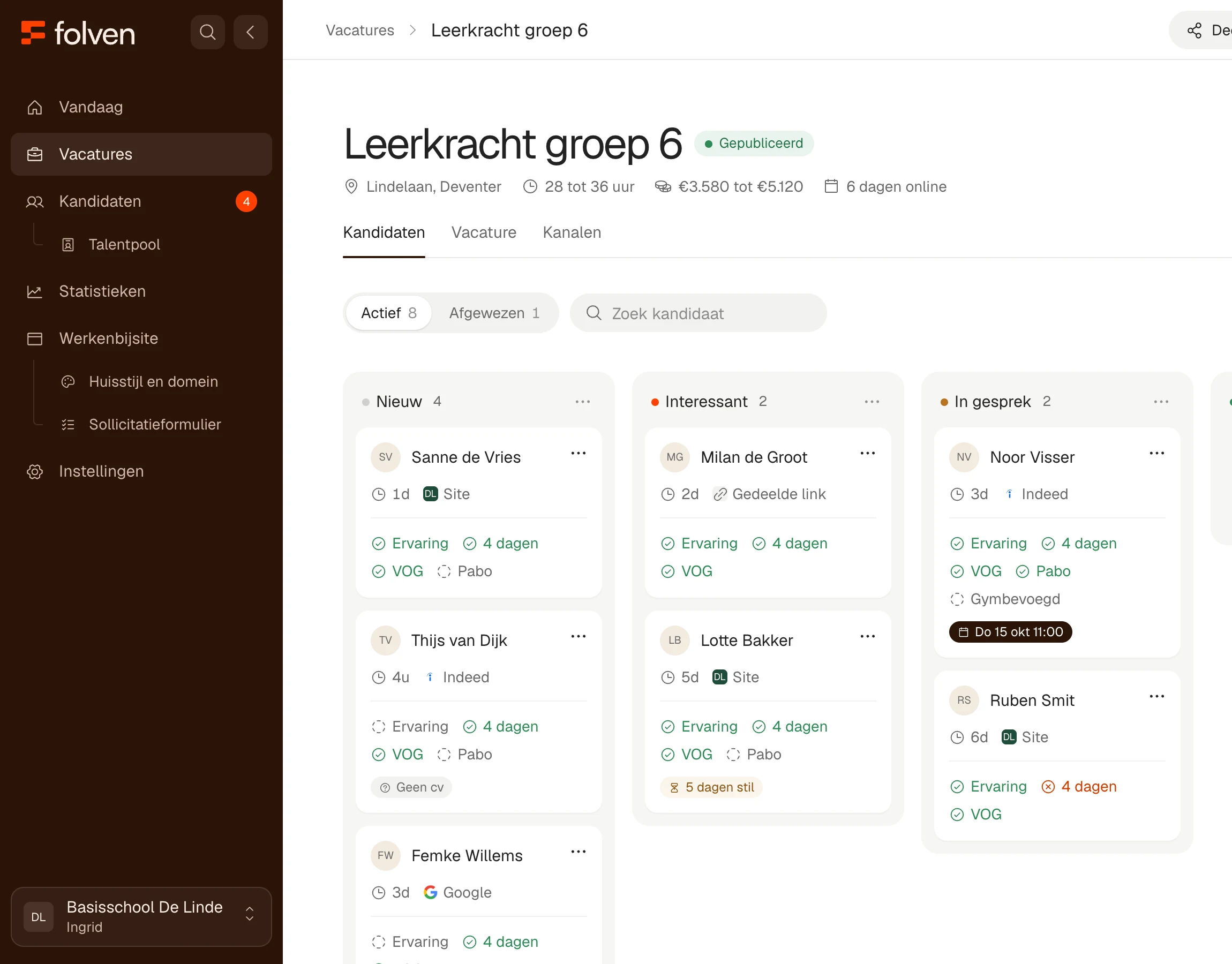Open Instellingen in the sidebar
Screen dimensions: 1232x964
click(x=141, y=471)
